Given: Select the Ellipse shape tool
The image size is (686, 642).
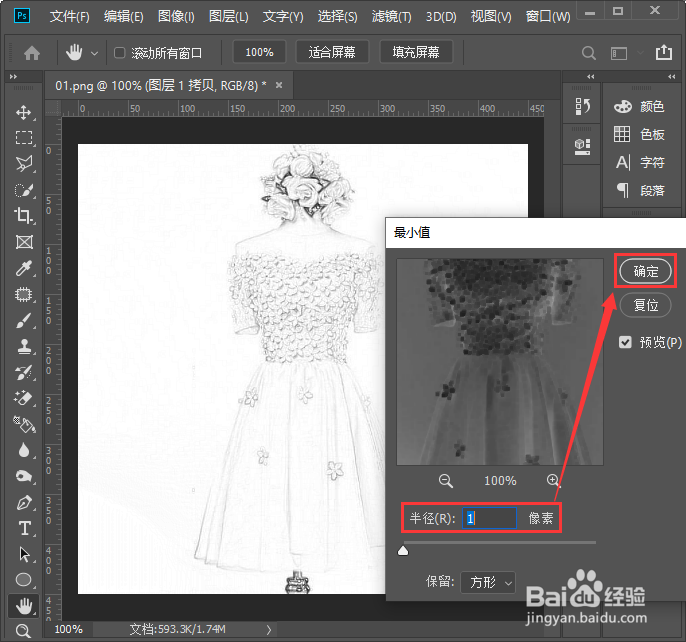Looking at the screenshot, I should [x=24, y=580].
